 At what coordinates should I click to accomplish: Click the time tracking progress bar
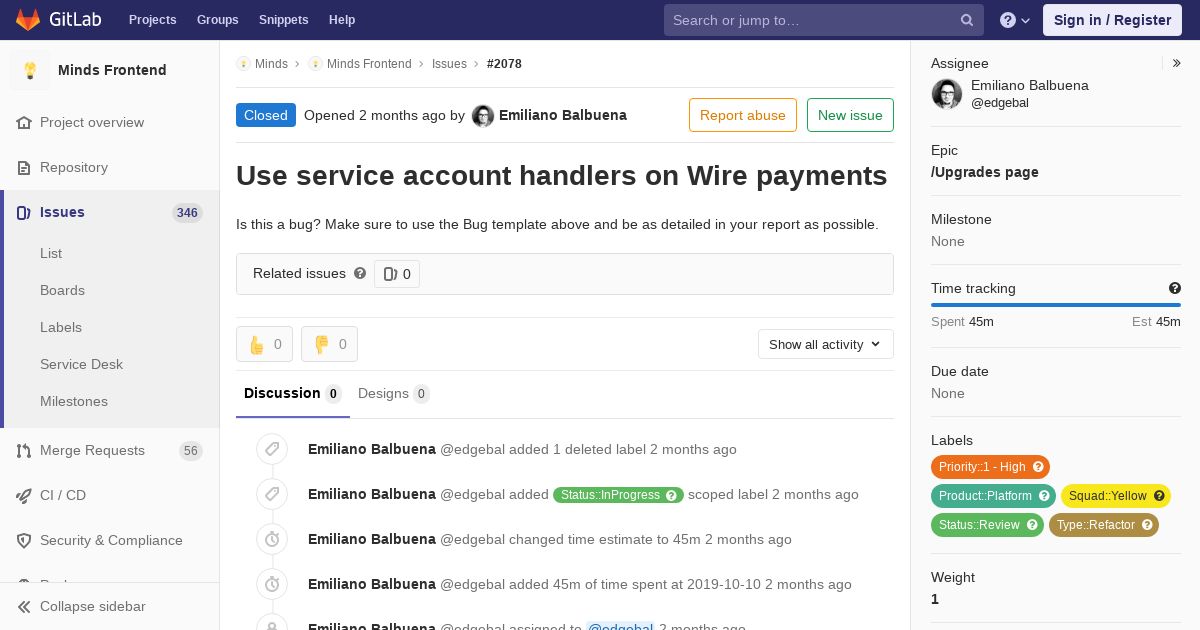tap(1056, 305)
